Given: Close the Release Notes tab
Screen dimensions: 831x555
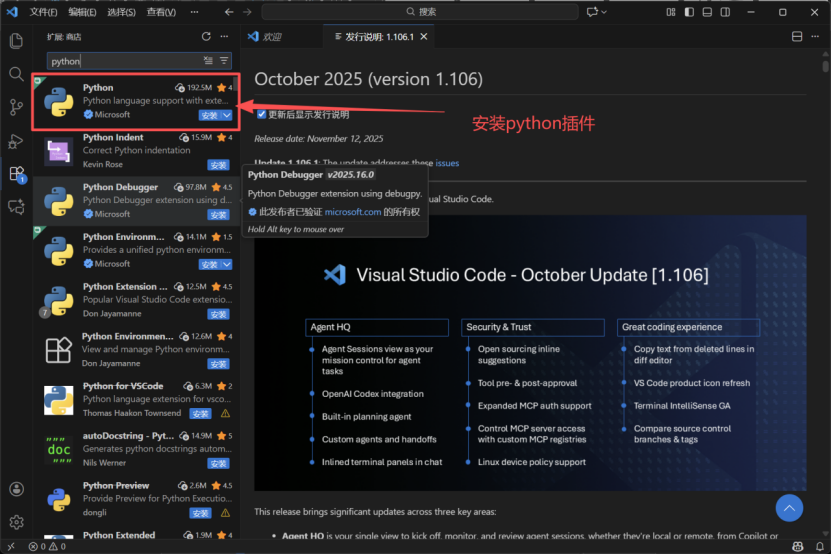Looking at the screenshot, I should tap(424, 37).
